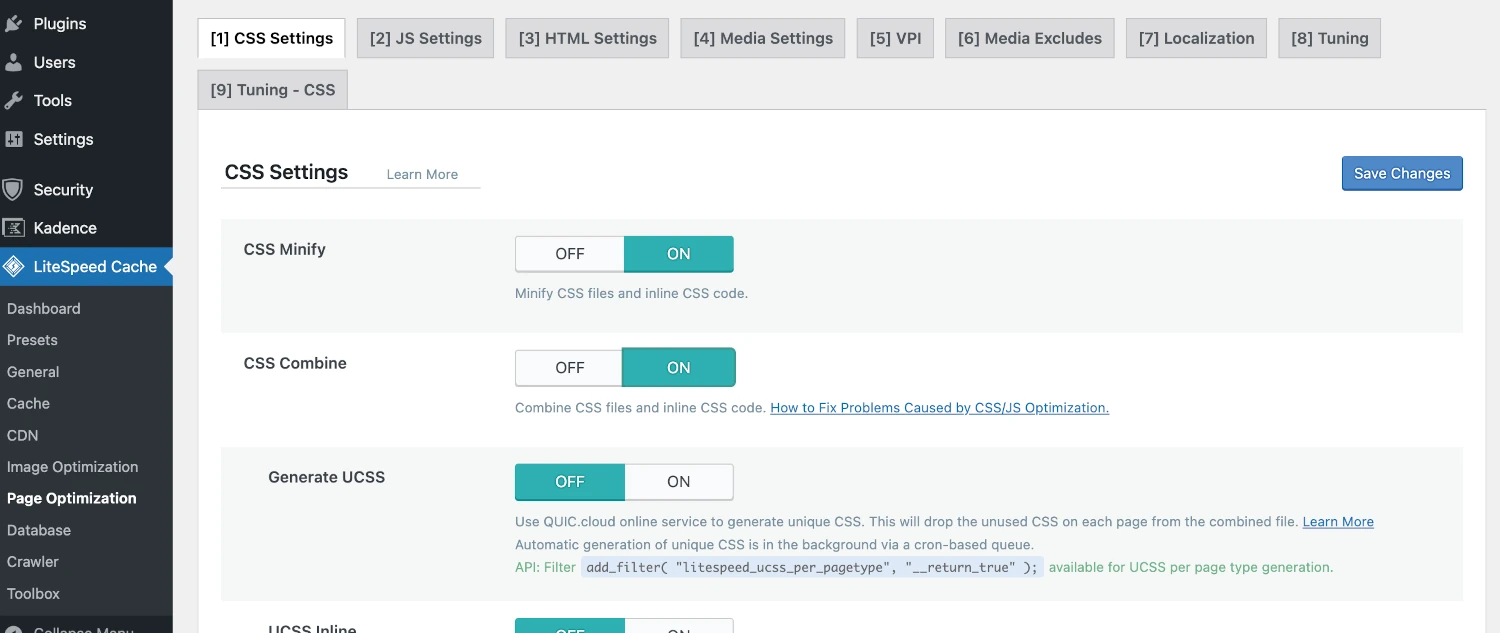Click the LiteSpeed Cache diamond icon
The image size is (1500, 633).
coord(13,266)
